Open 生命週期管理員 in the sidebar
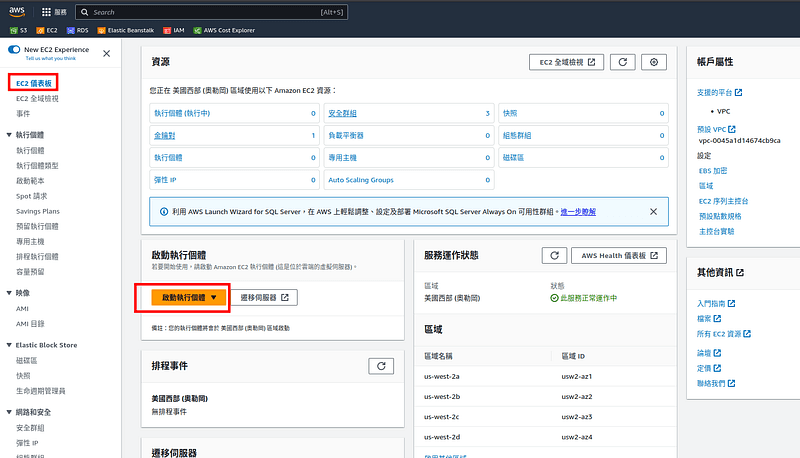Screen dimensions: 800x458 [x=41, y=391]
